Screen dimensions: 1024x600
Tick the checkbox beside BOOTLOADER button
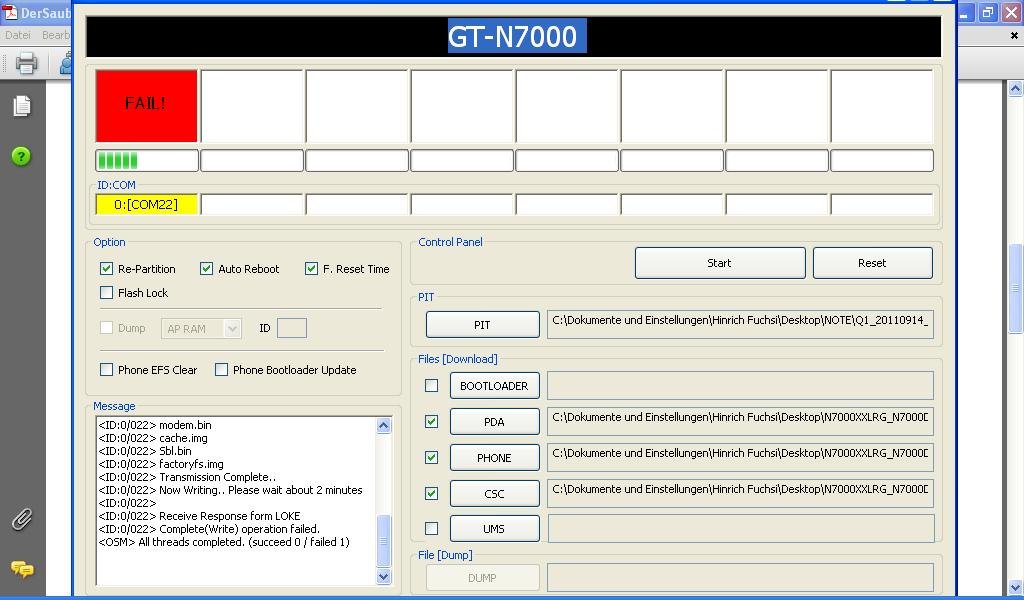tap(432, 386)
